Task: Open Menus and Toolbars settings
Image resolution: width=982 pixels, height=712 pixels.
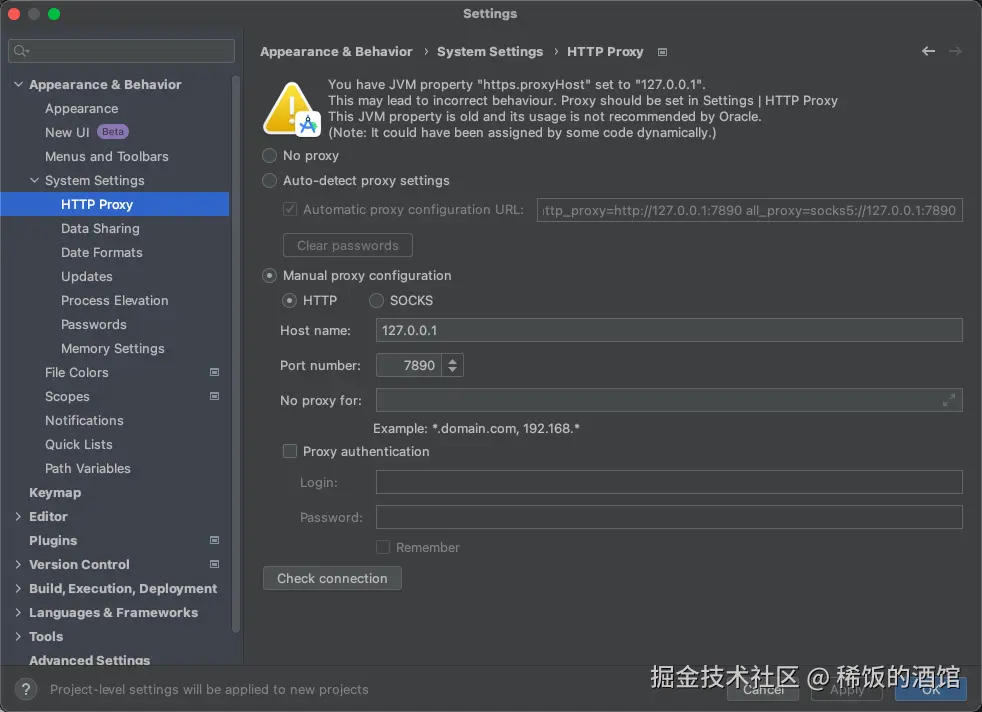Action: pyautogui.click(x=106, y=156)
